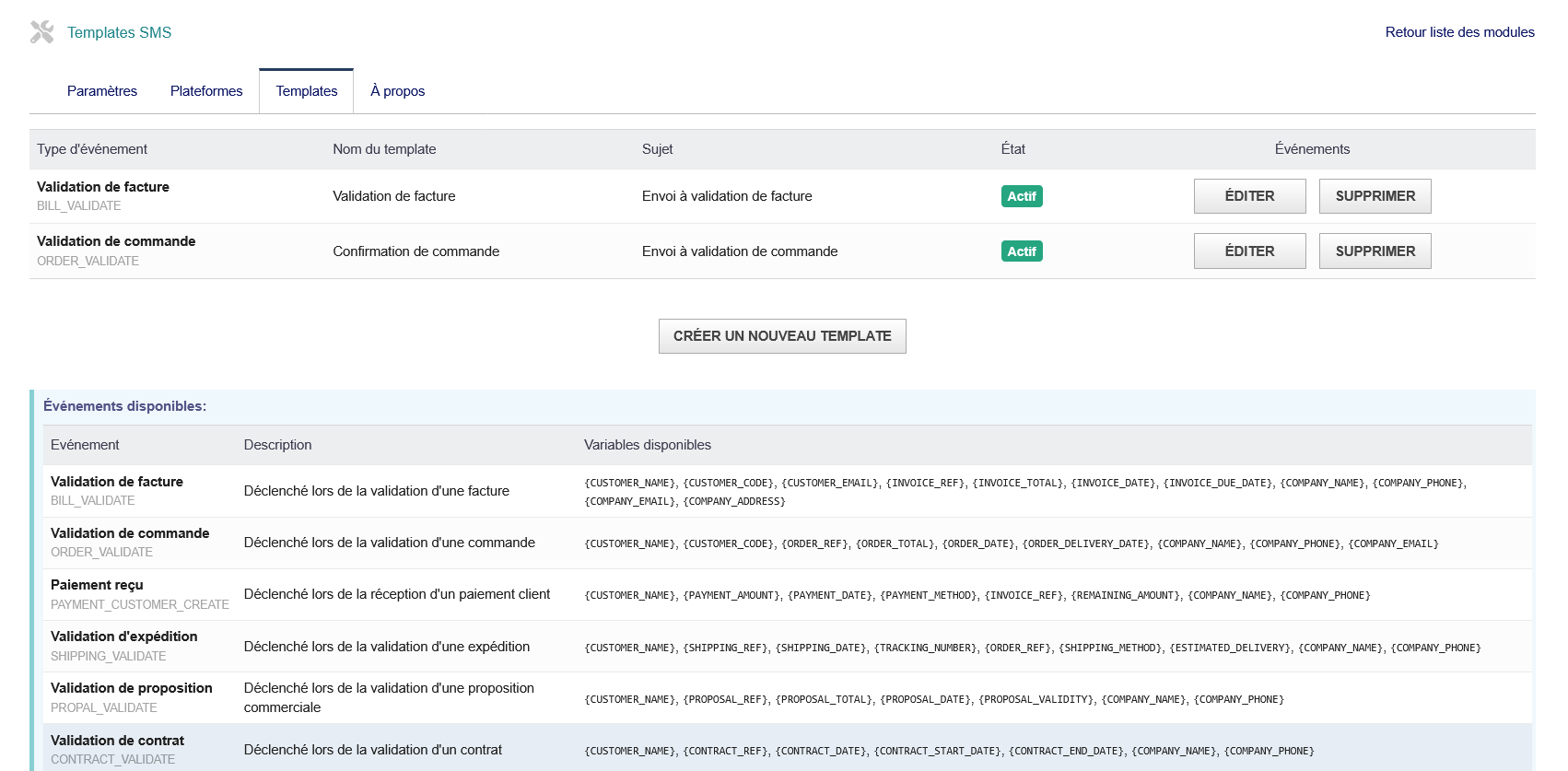Click the wrench tools icon beside Templates SMS

click(x=41, y=32)
